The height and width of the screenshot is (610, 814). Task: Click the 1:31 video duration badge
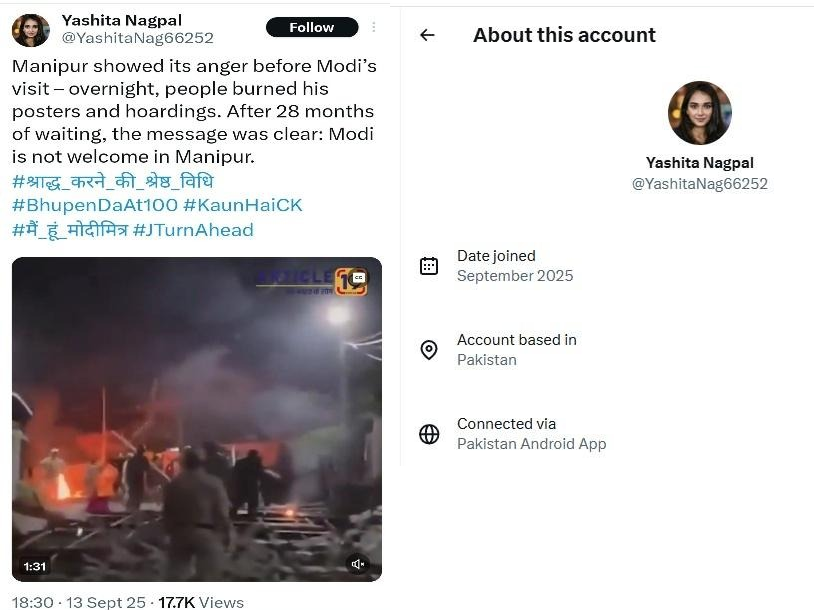pyautogui.click(x=35, y=566)
